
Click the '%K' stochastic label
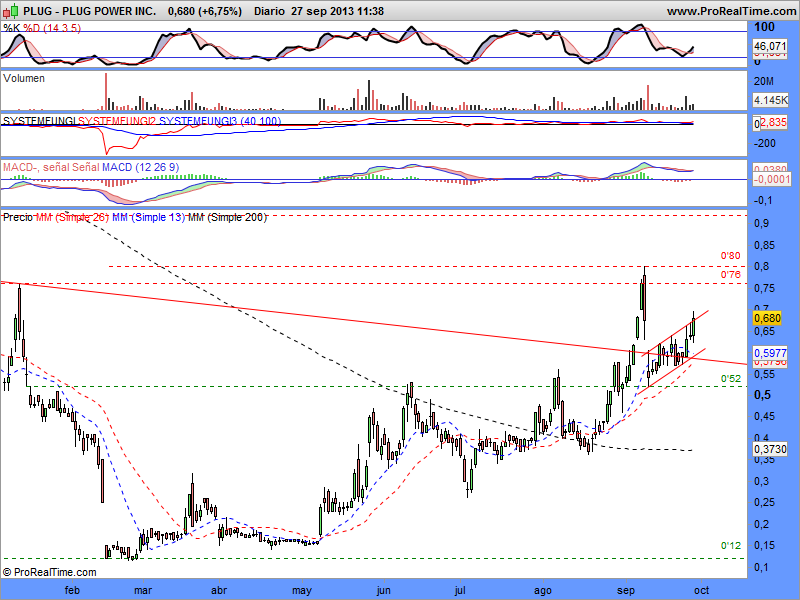12,28
